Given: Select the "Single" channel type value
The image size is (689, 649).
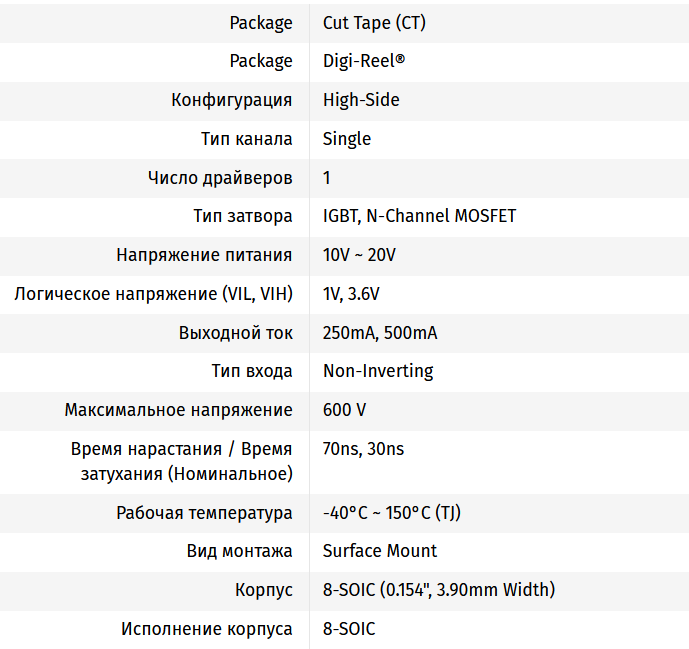Looking at the screenshot, I should (347, 139).
